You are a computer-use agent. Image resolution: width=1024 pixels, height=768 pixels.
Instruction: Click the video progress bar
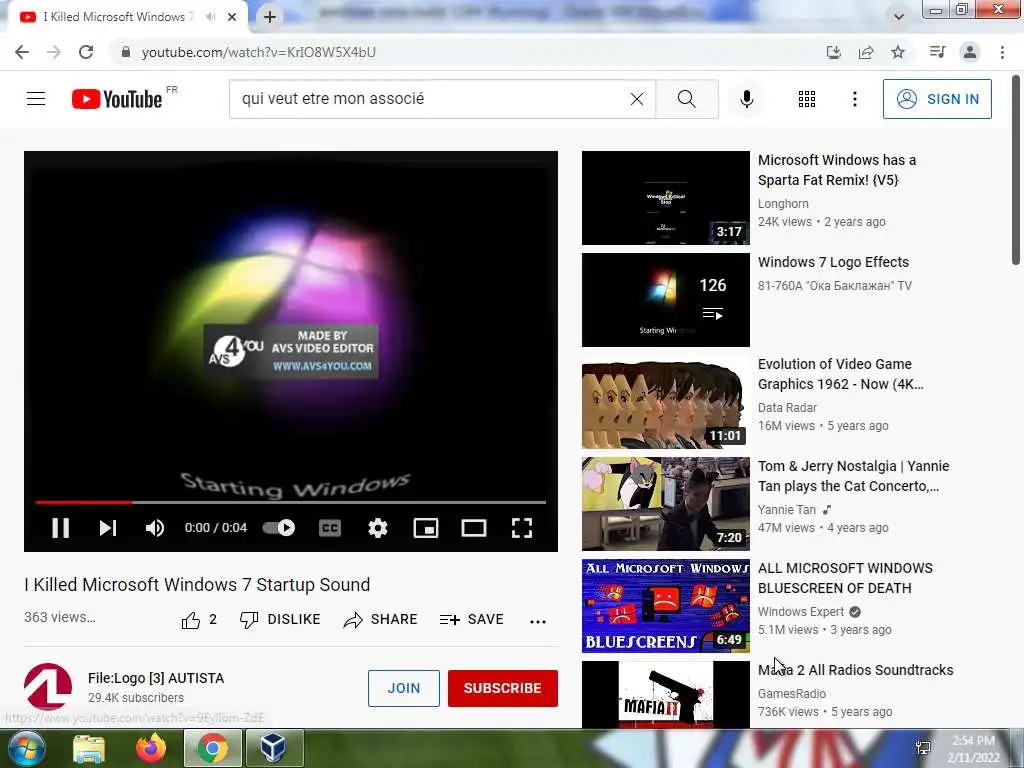[291, 502]
